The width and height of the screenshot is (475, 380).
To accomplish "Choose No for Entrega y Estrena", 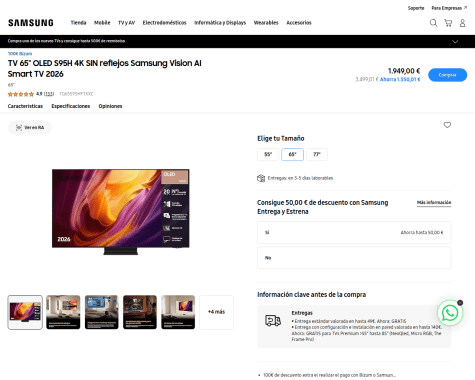I will [354, 258].
